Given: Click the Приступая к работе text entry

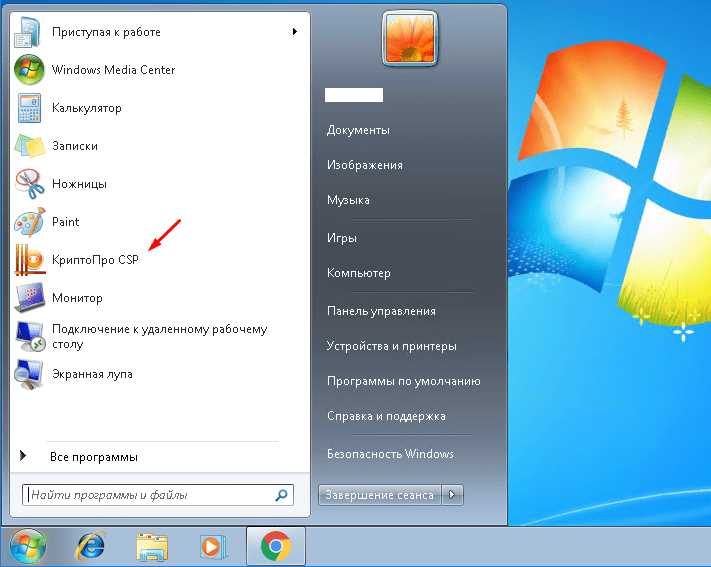Looking at the screenshot, I should [106, 32].
